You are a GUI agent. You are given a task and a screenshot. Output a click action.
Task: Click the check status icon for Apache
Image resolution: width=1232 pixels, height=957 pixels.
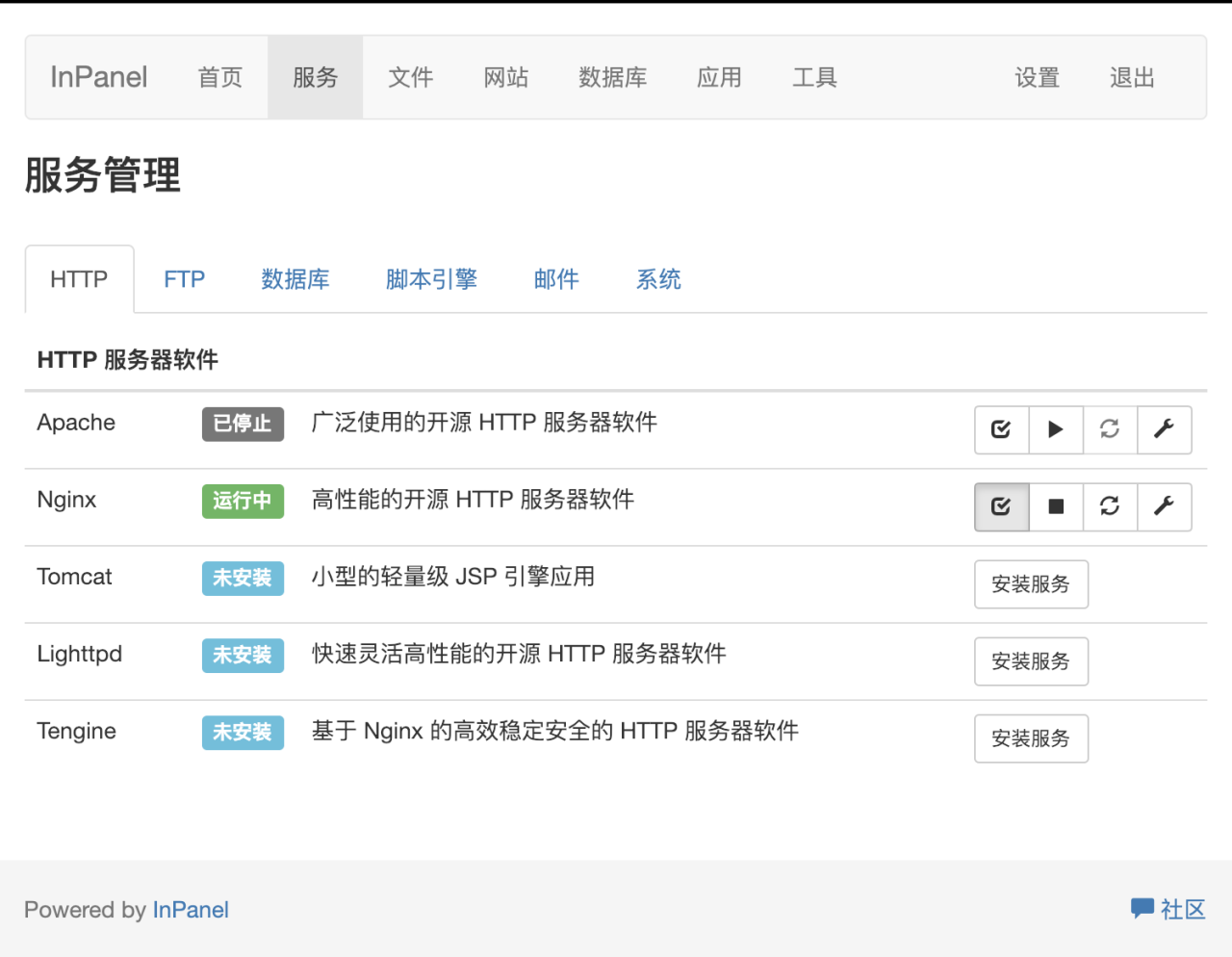[x=1001, y=430]
